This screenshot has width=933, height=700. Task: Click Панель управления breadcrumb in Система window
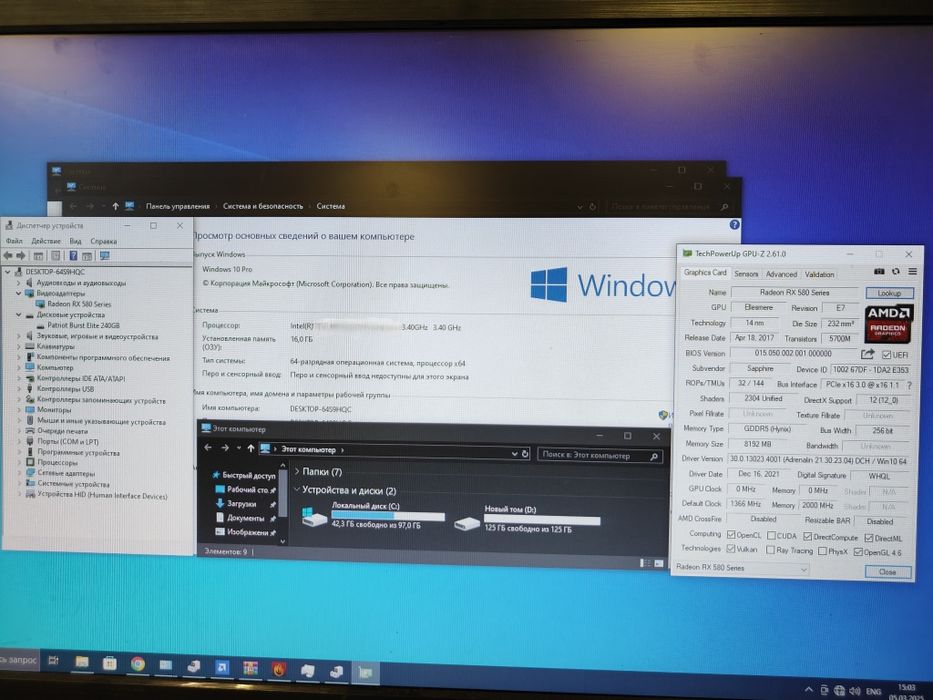tap(178, 207)
